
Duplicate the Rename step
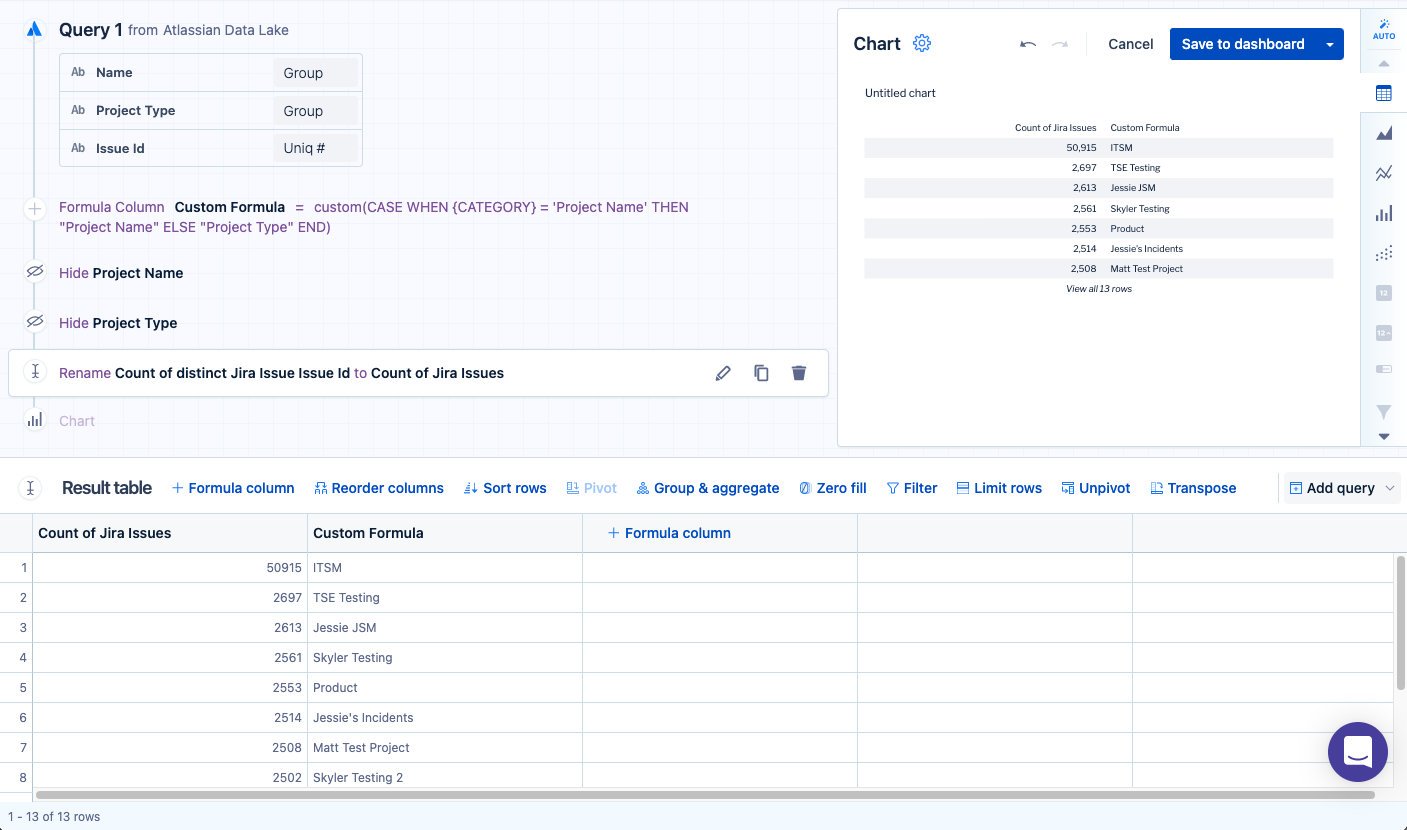tap(761, 373)
